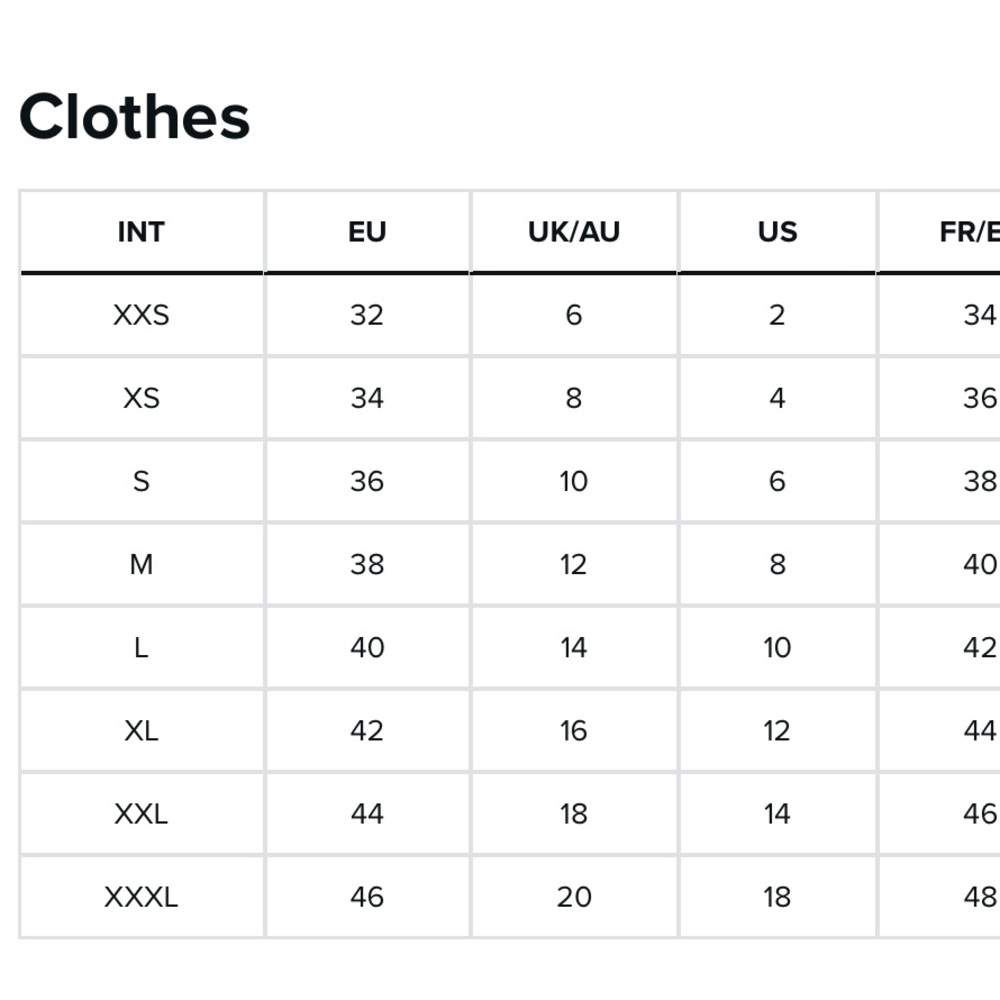Click US value 8 in M row
The image size is (1000, 1000).
pyautogui.click(x=777, y=564)
